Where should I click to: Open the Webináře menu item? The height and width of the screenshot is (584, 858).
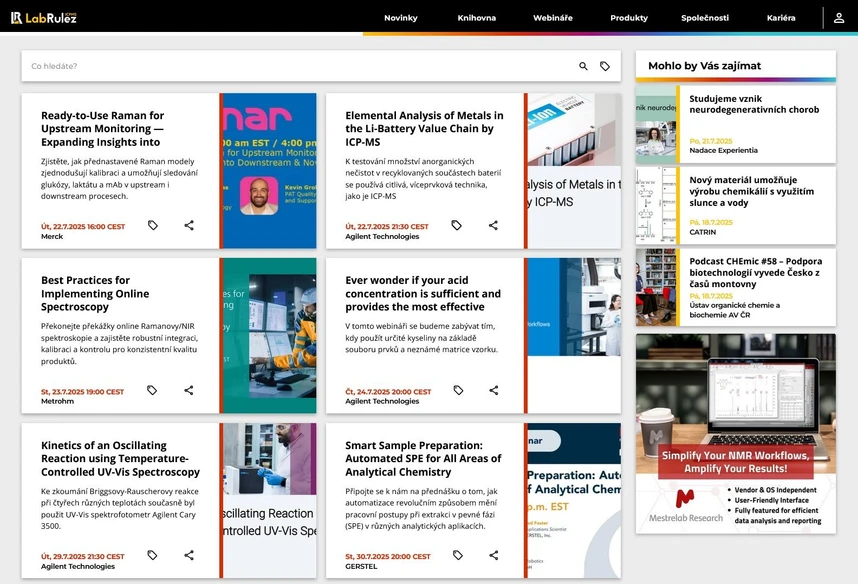[552, 18]
